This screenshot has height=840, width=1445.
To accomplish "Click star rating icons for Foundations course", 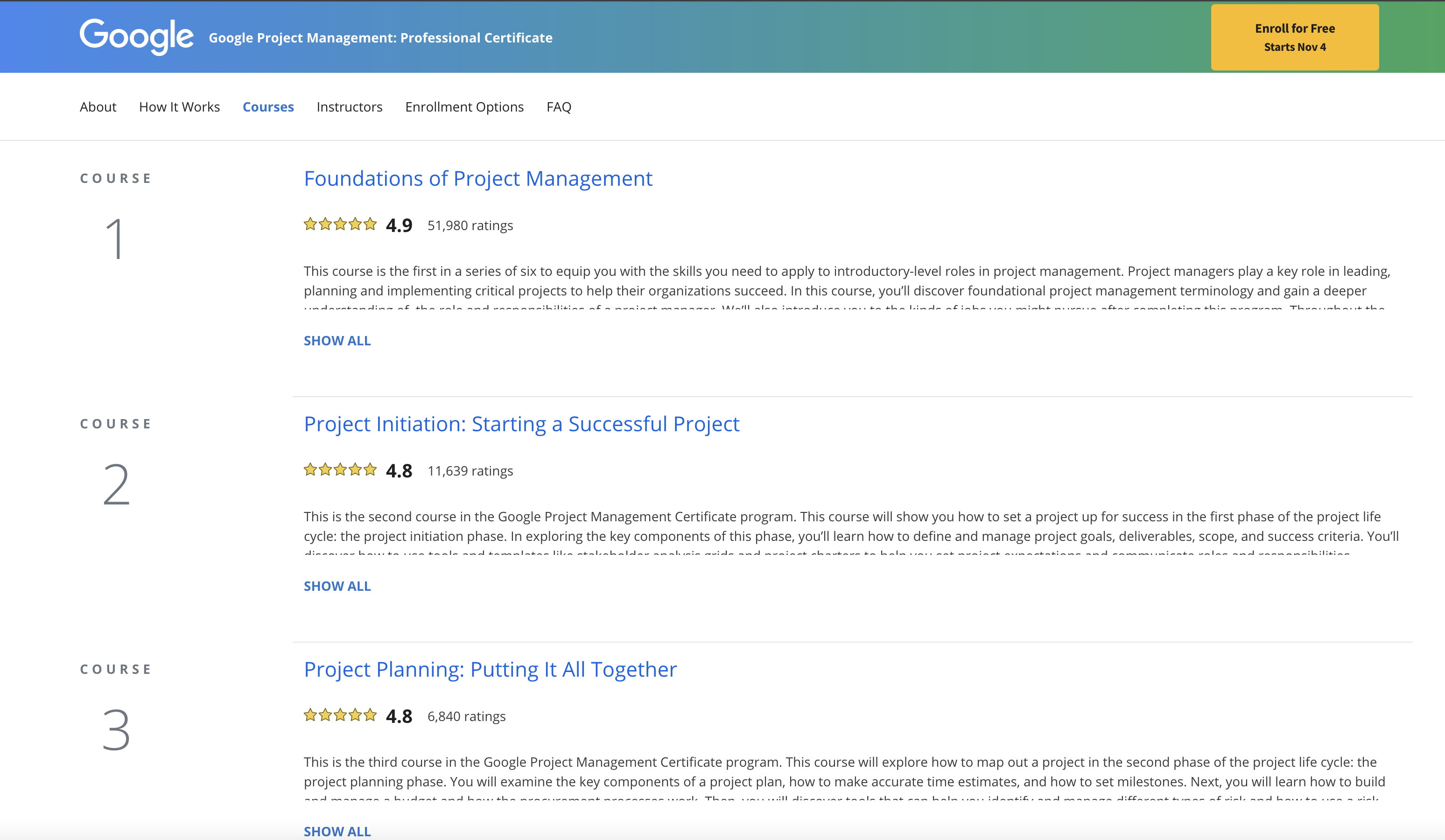I will (340, 224).
